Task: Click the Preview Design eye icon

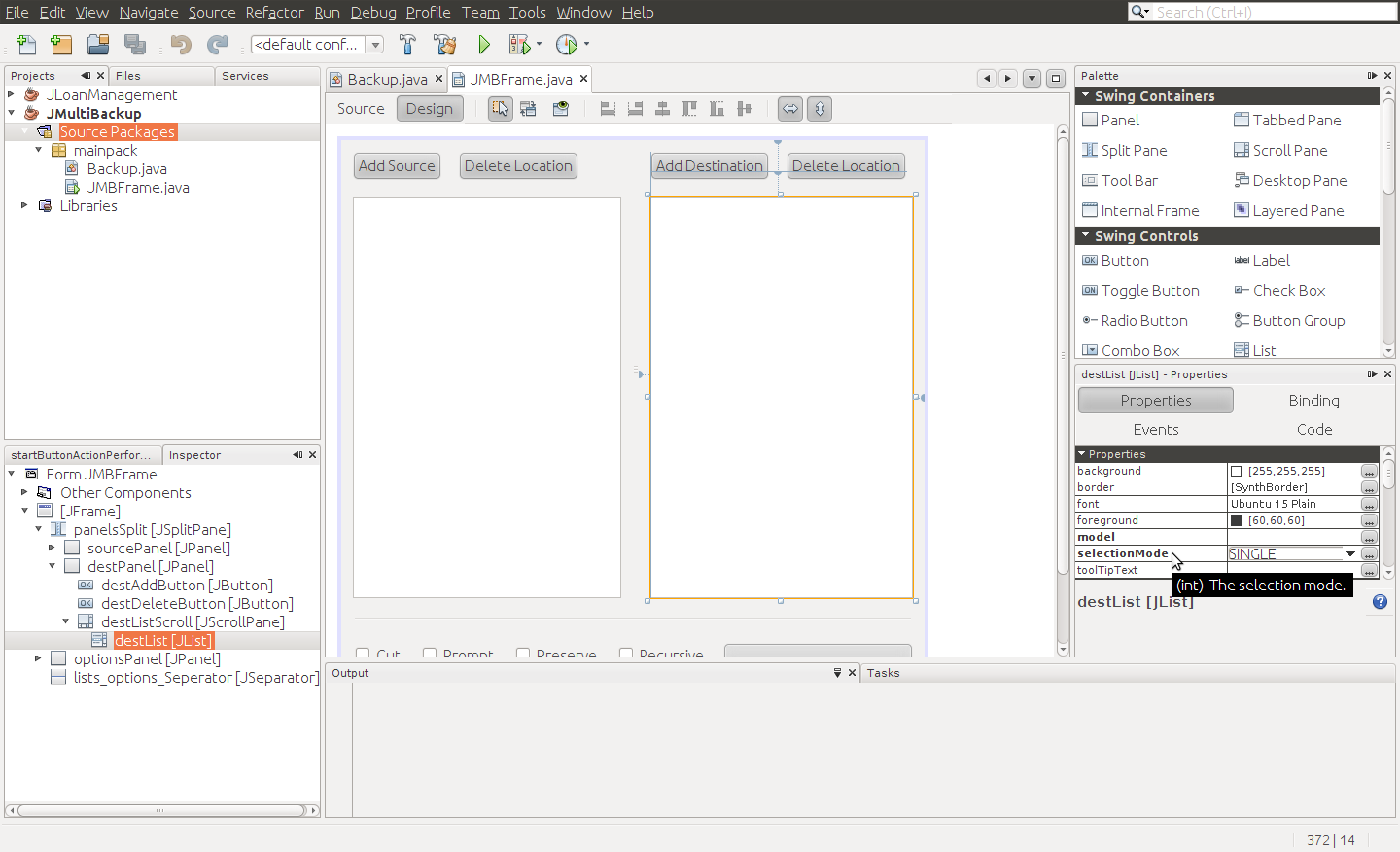Action: [561, 109]
